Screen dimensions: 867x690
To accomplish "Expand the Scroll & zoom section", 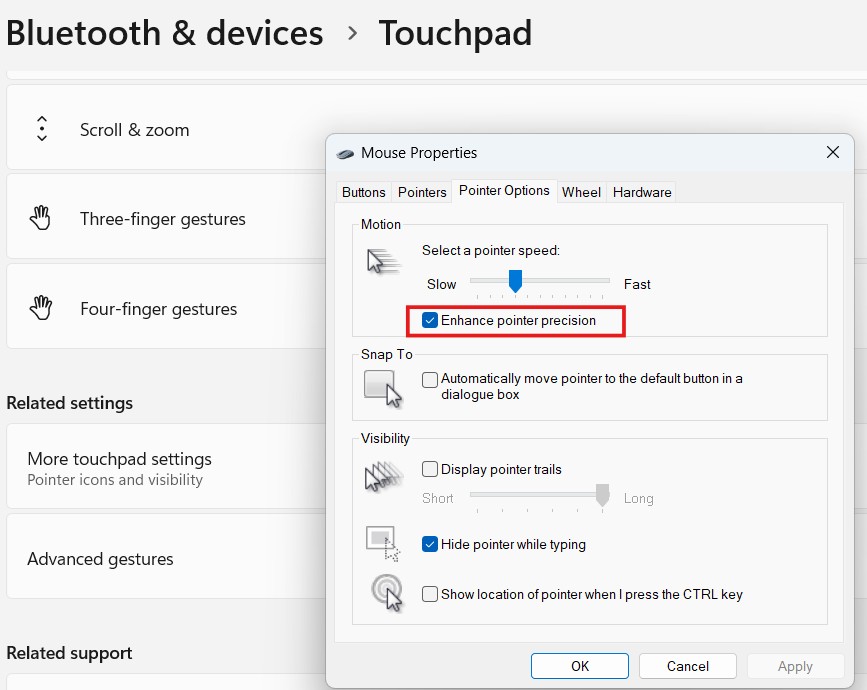I will (x=134, y=130).
